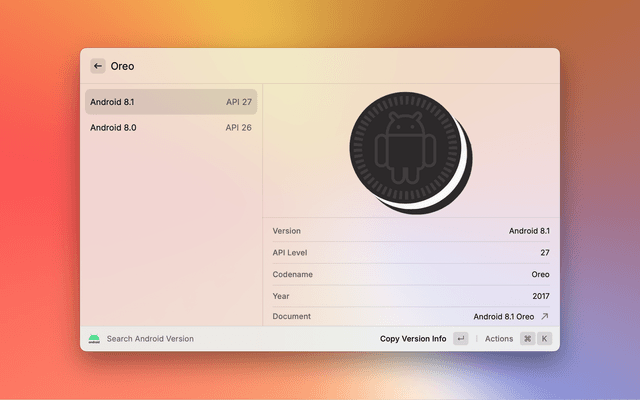Click the Codename row value Oreo

coord(540,274)
